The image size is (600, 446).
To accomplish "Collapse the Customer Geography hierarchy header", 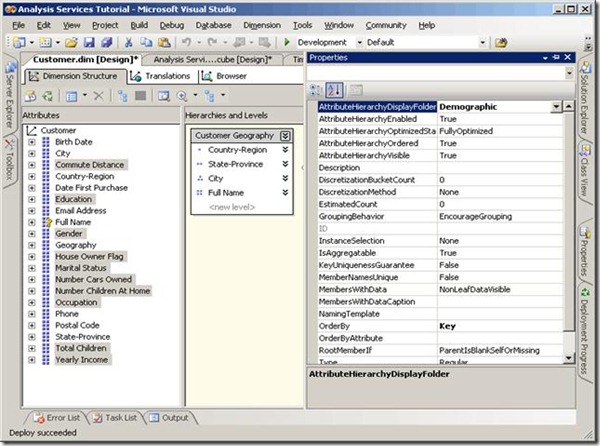I will pos(286,135).
